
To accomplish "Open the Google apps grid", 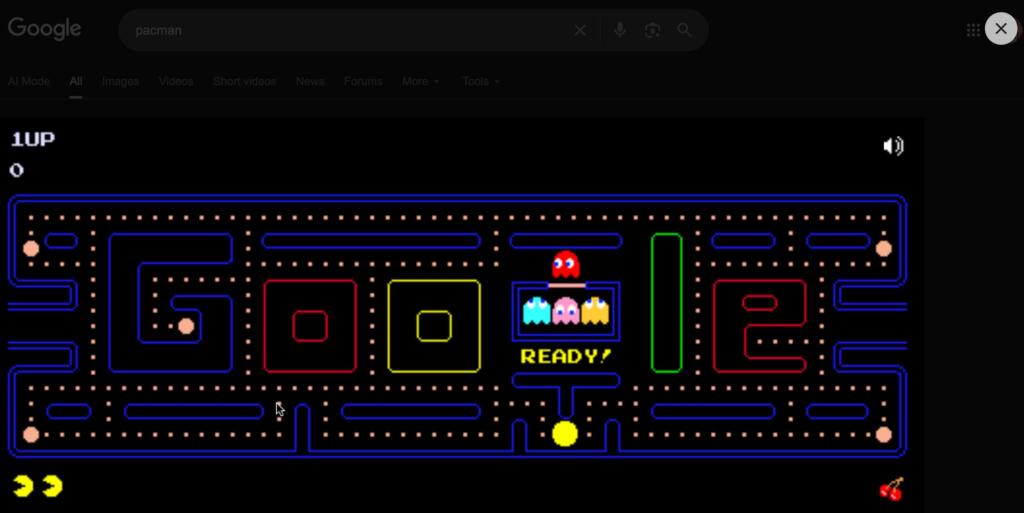I will pos(973,30).
